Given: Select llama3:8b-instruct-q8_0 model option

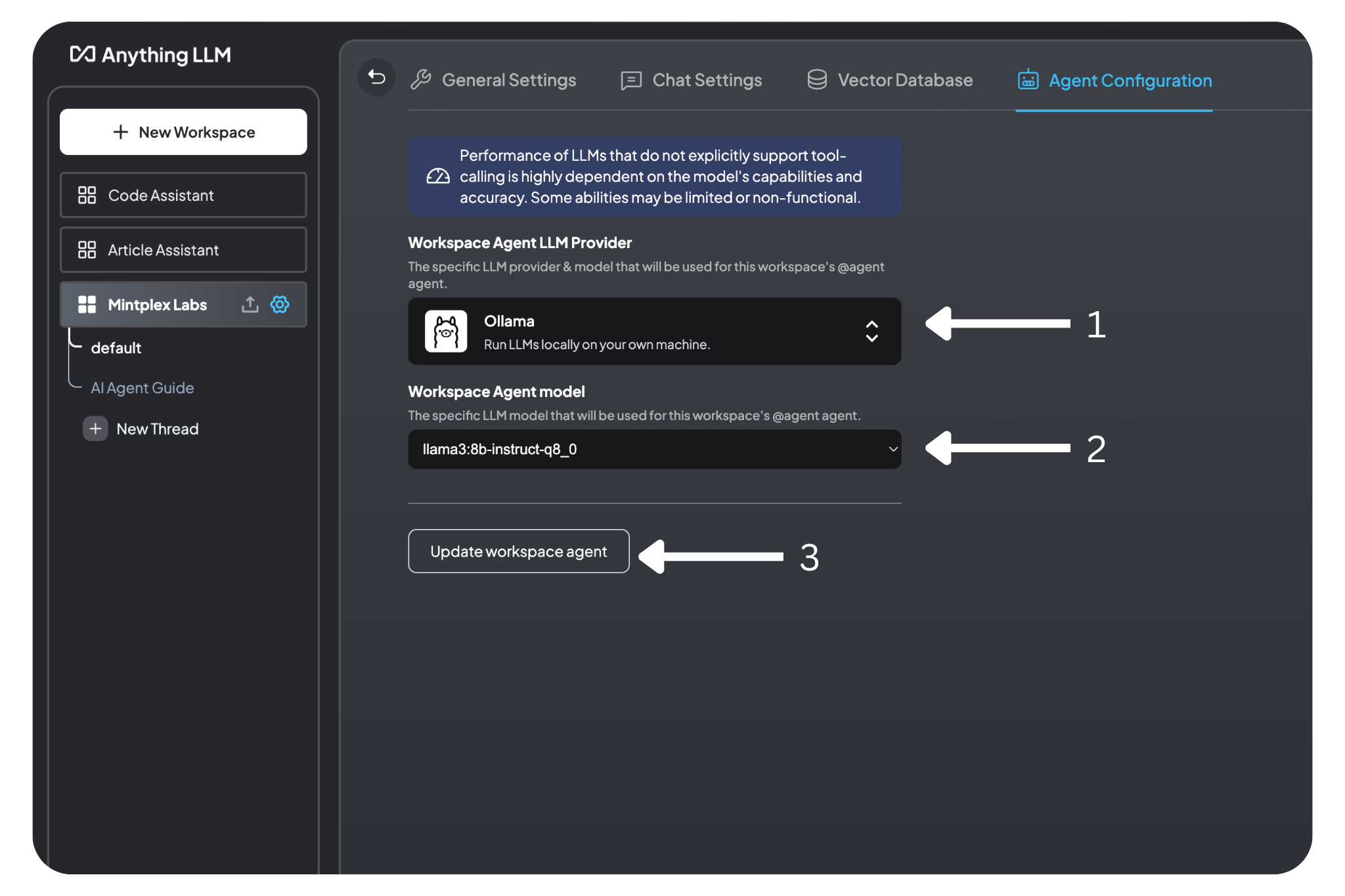Looking at the screenshot, I should point(654,448).
